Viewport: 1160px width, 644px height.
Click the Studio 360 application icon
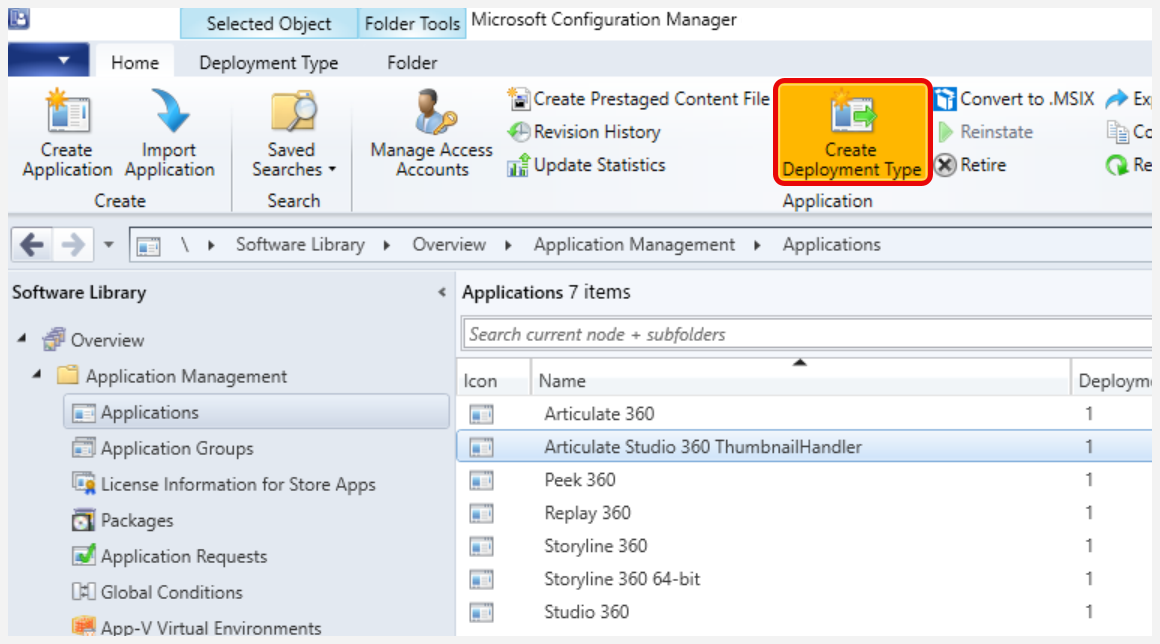point(482,612)
